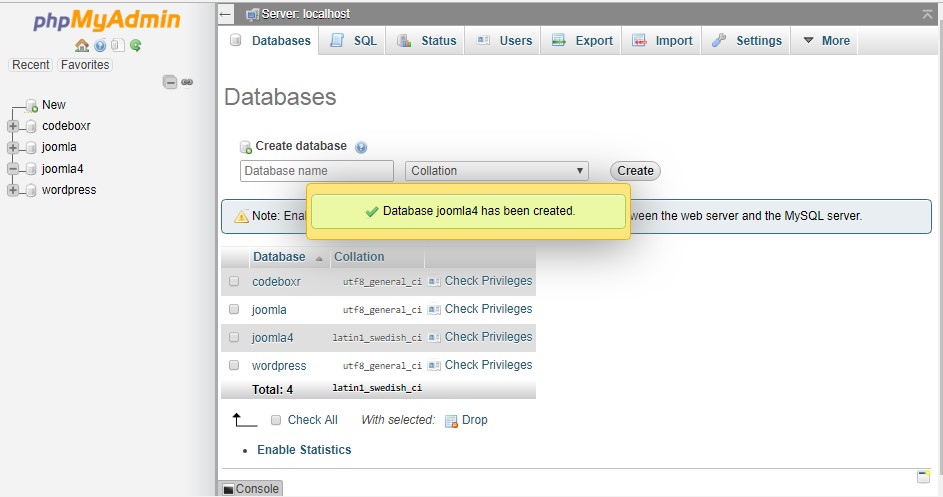Viewport: 943px width, 497px height.
Task: Expand wordpress tree node
Action: pyautogui.click(x=13, y=190)
